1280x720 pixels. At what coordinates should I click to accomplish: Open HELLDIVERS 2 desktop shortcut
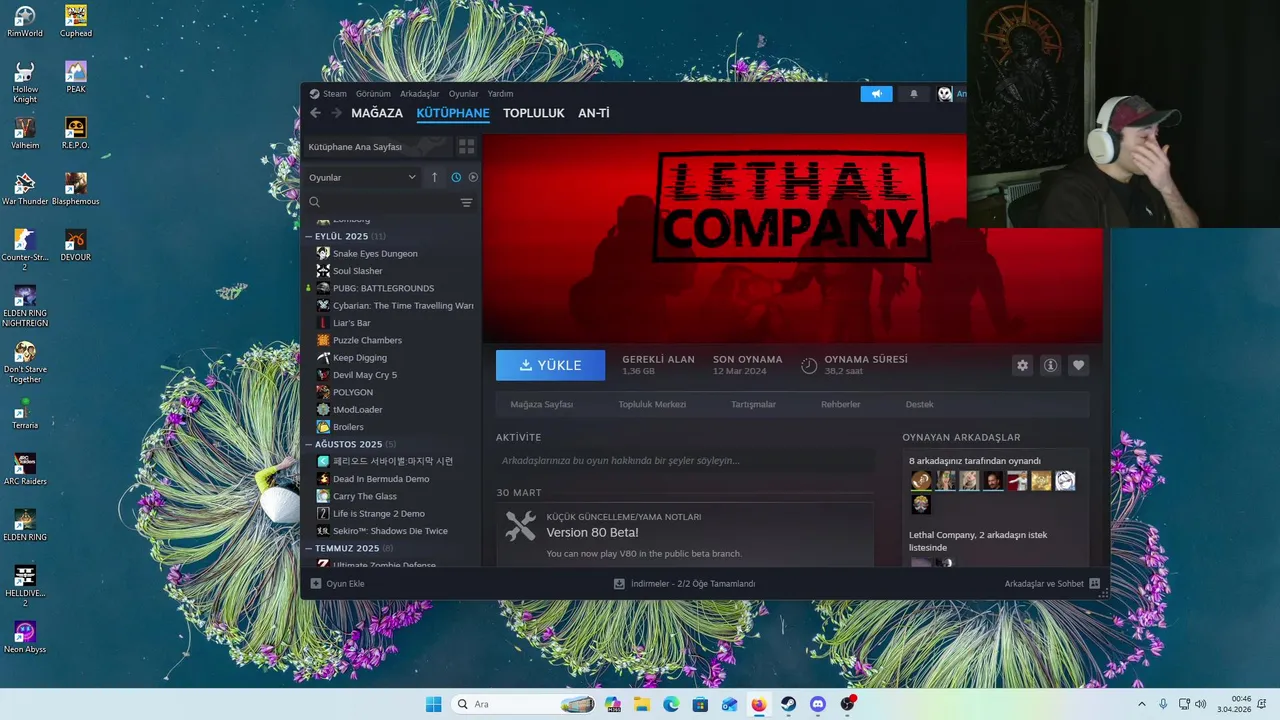pyautogui.click(x=25, y=586)
